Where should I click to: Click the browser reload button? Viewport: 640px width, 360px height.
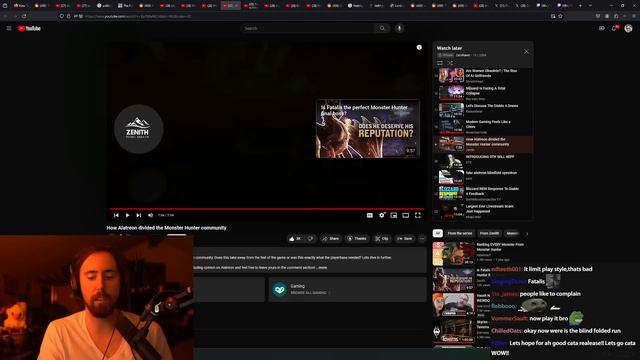click(x=24, y=16)
